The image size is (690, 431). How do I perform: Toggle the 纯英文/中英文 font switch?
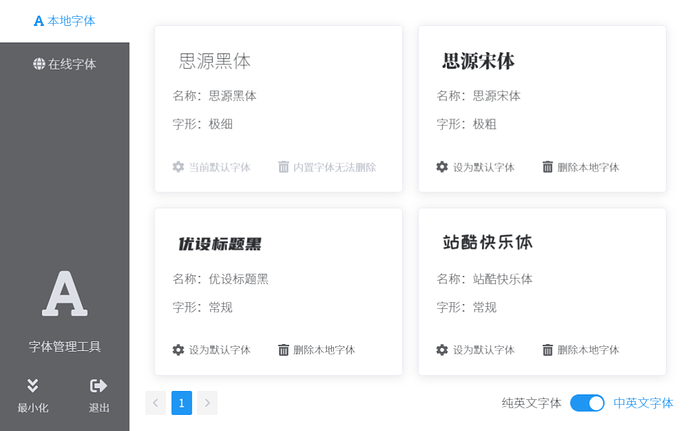pos(587,403)
